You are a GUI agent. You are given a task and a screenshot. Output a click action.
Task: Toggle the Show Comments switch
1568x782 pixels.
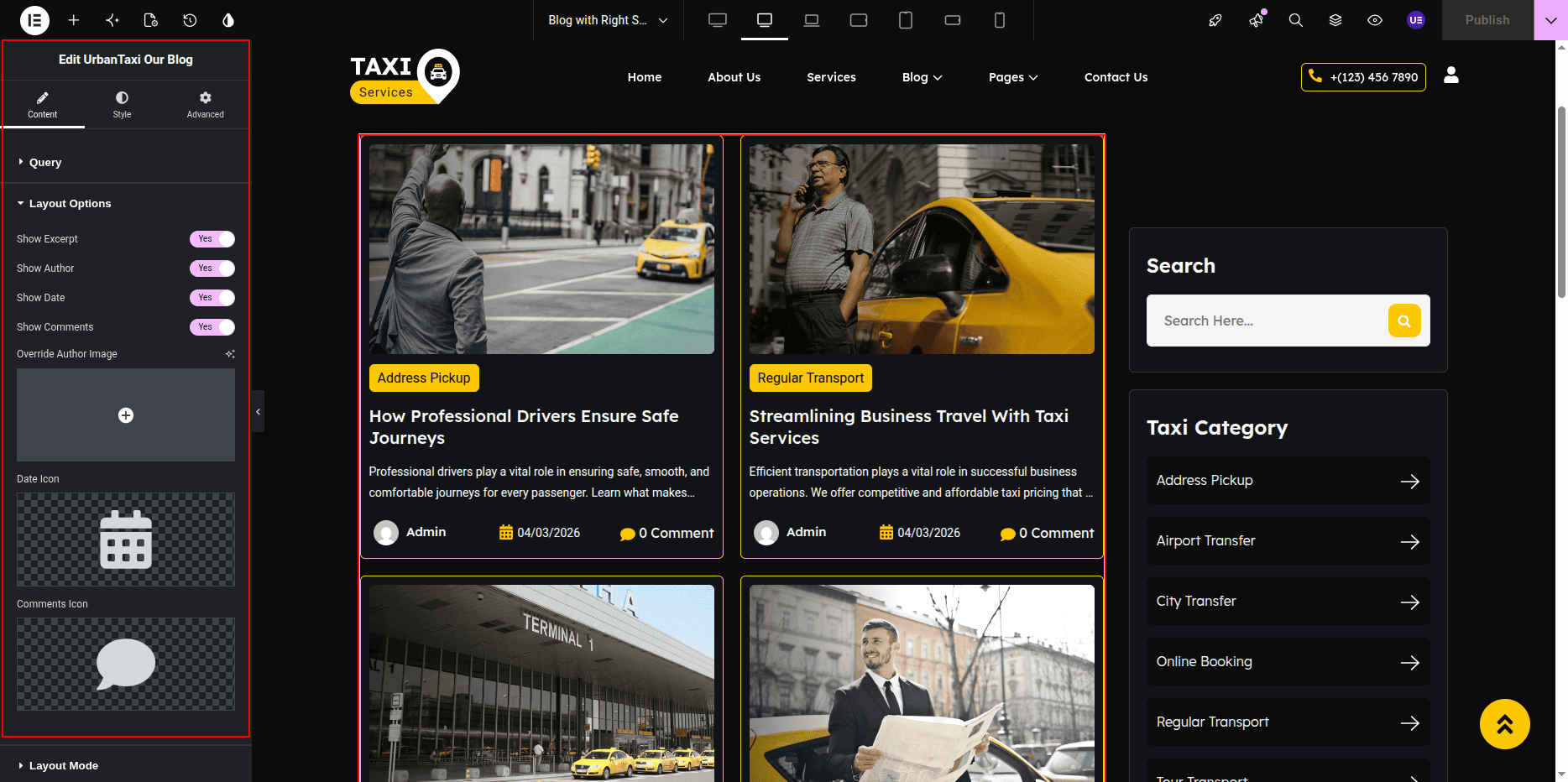tap(212, 327)
